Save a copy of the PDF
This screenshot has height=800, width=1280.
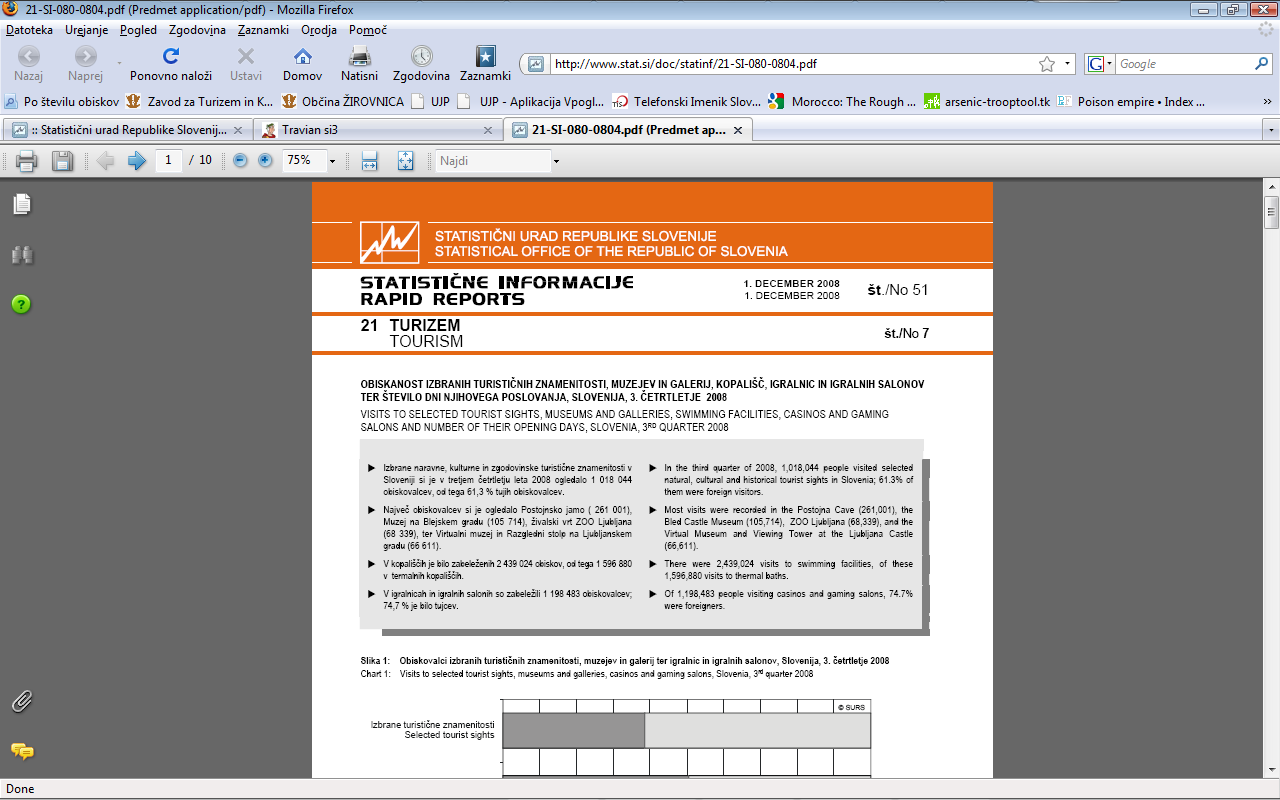click(62, 160)
